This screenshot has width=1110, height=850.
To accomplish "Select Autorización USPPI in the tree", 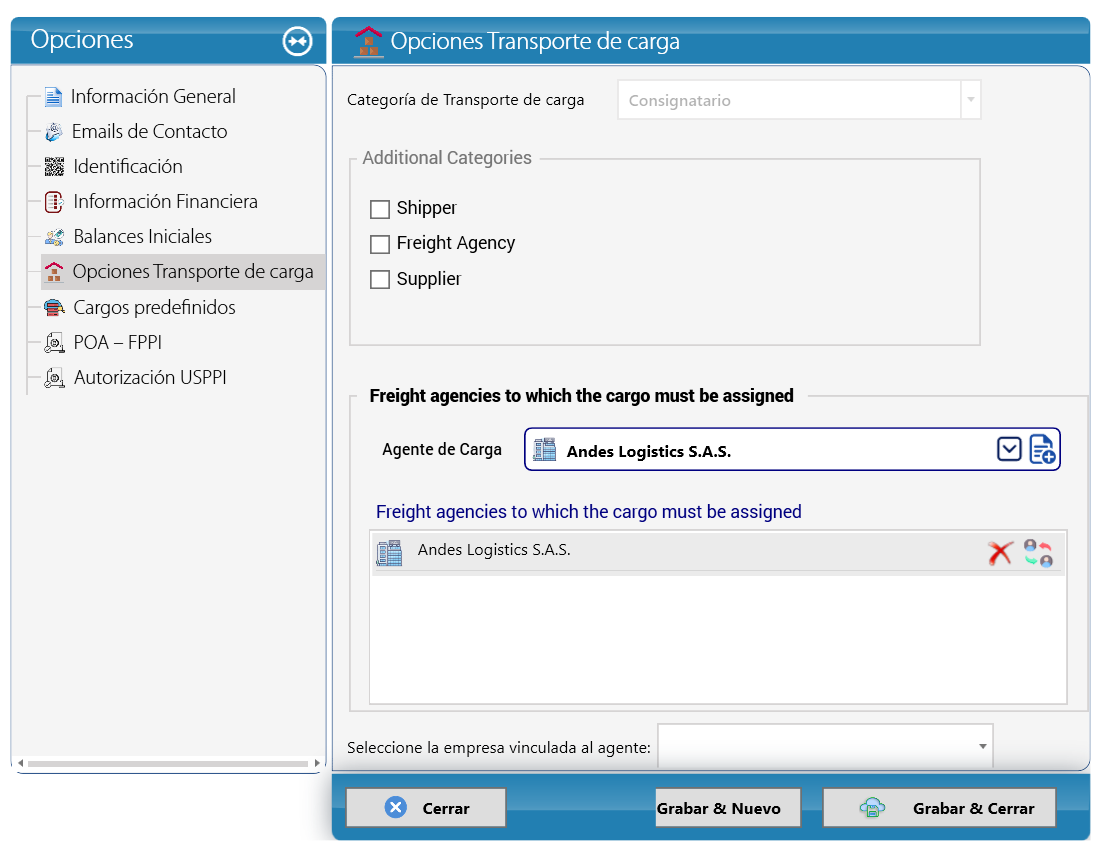I will click(x=150, y=378).
